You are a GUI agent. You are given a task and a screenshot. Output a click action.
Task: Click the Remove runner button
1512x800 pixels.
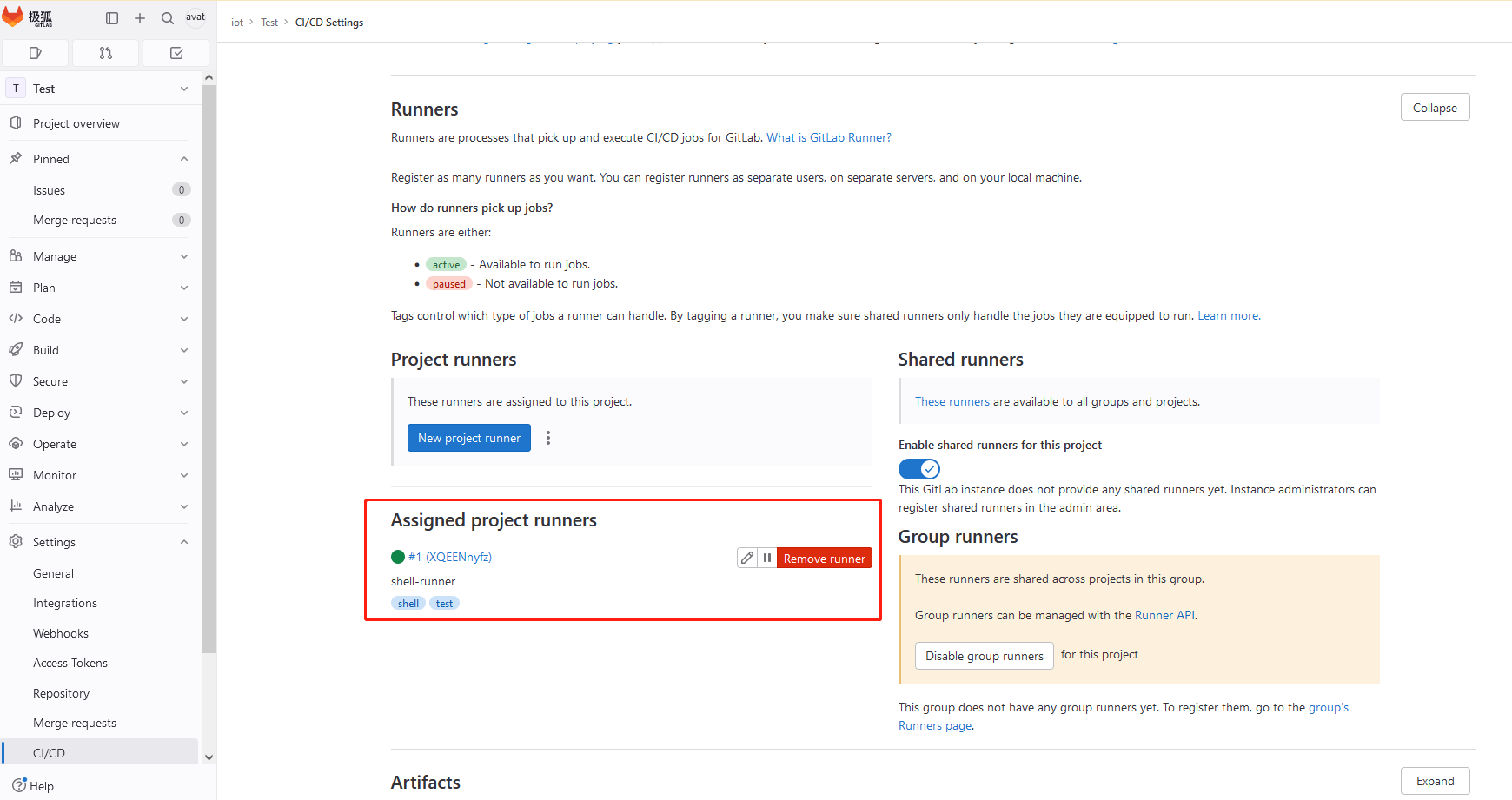825,558
